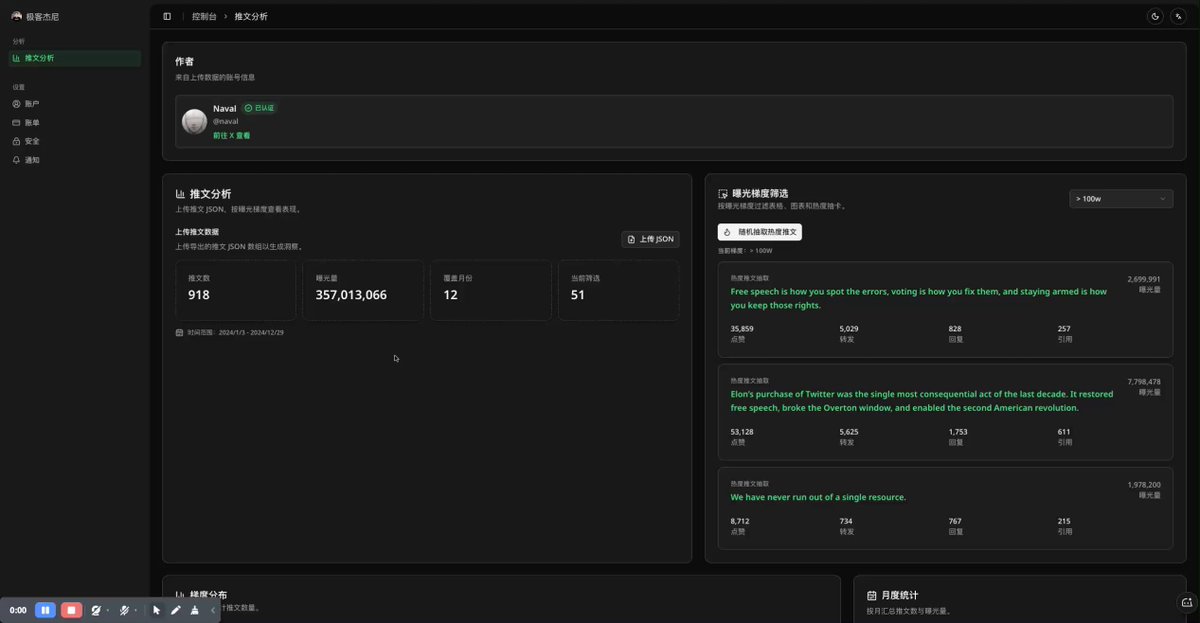This screenshot has height=623, width=1200.
Task: Switch dark mode with moon icon
Action: pyautogui.click(x=1156, y=16)
